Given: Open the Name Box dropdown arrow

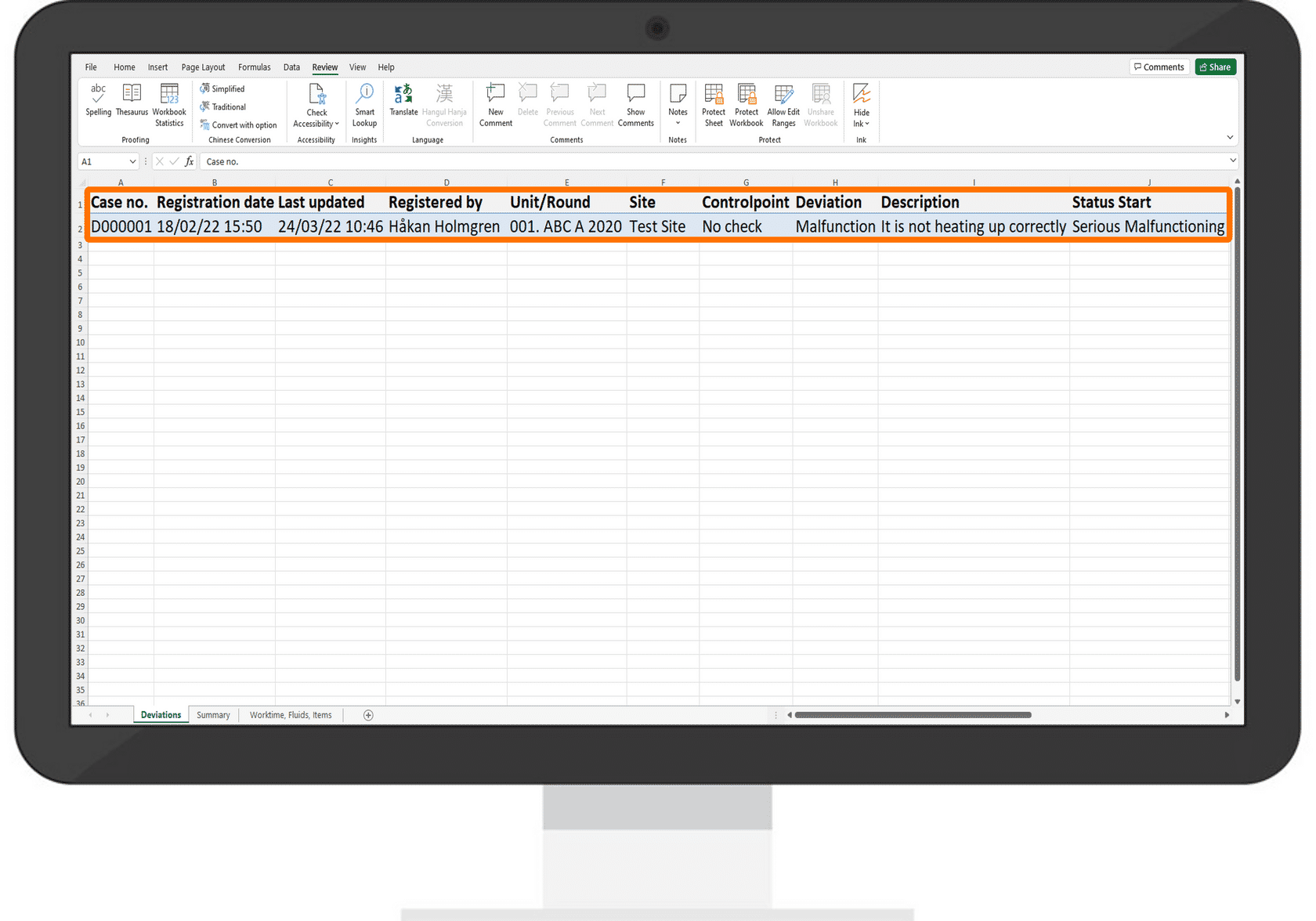Looking at the screenshot, I should pos(132,161).
